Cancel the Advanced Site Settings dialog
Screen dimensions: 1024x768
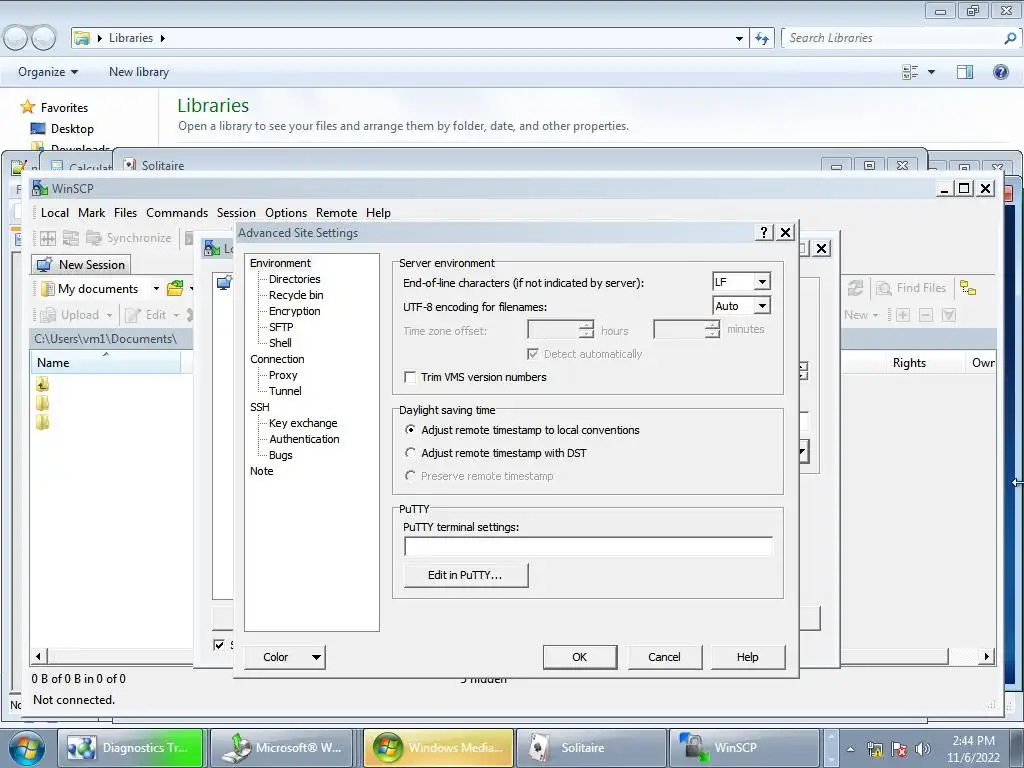(664, 657)
